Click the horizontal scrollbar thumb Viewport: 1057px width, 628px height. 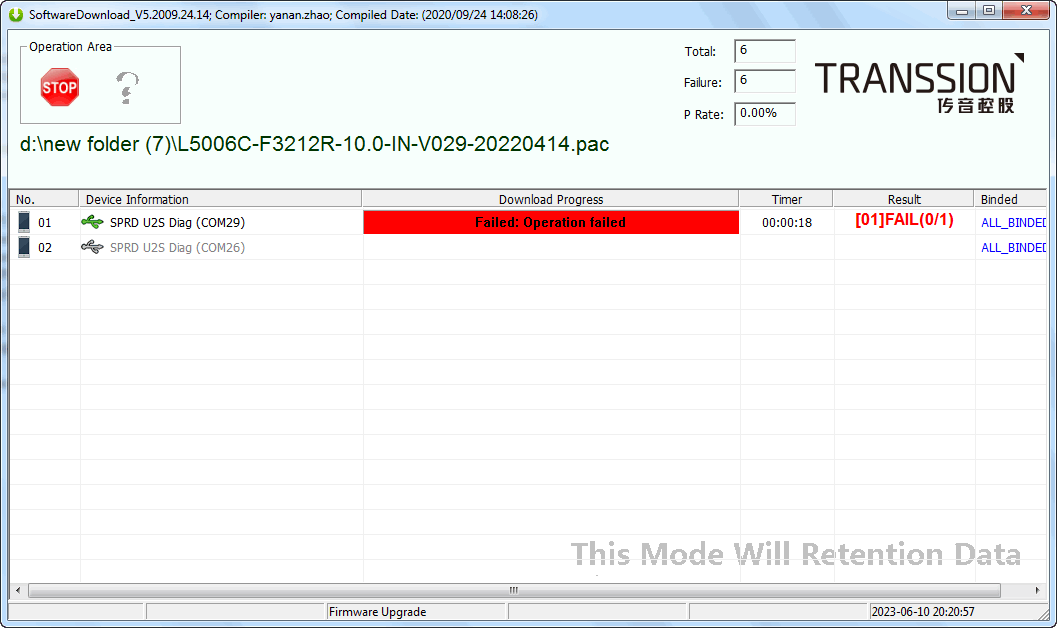point(514,590)
